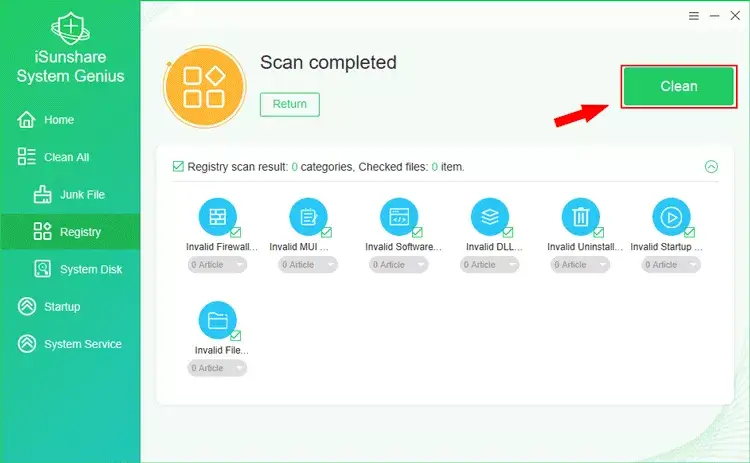Click the Invalid MUI notepad icon
Image resolution: width=750 pixels, height=463 pixels.
[309, 217]
